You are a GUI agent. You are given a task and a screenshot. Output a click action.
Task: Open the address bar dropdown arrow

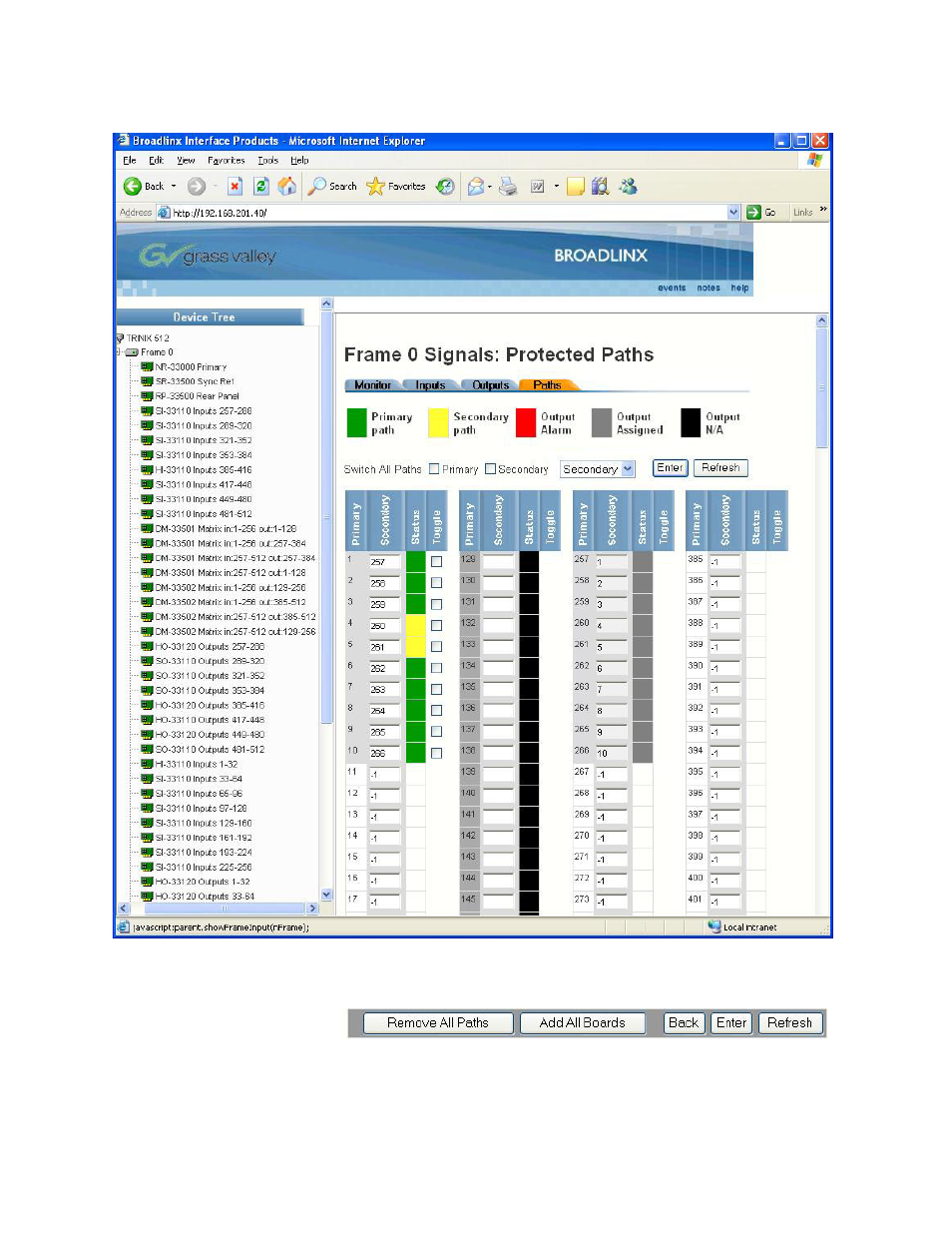(734, 212)
